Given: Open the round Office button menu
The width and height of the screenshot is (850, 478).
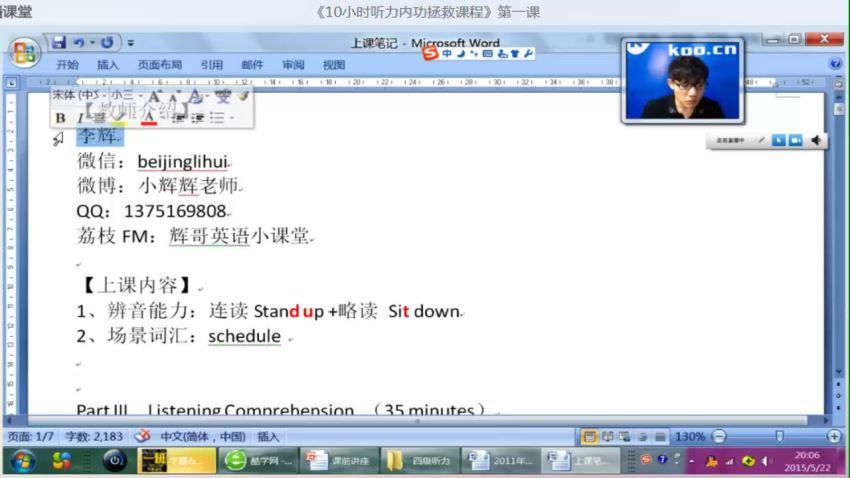Looking at the screenshot, I should click(24, 53).
